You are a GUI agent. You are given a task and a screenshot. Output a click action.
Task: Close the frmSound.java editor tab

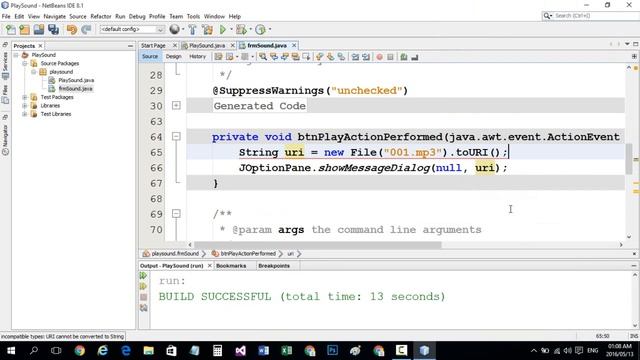[x=294, y=45]
